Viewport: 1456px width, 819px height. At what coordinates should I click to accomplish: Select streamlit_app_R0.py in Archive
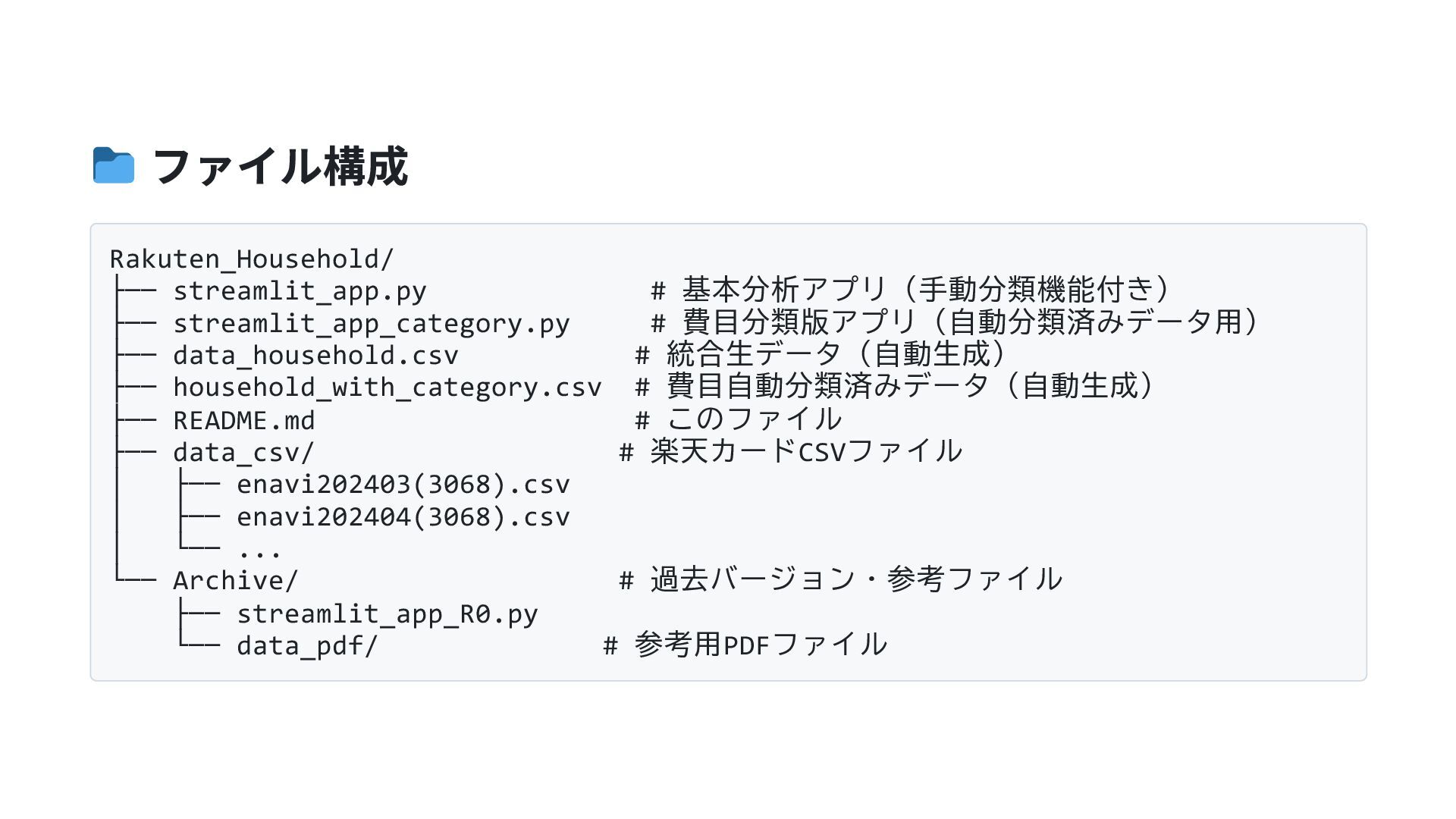(388, 613)
